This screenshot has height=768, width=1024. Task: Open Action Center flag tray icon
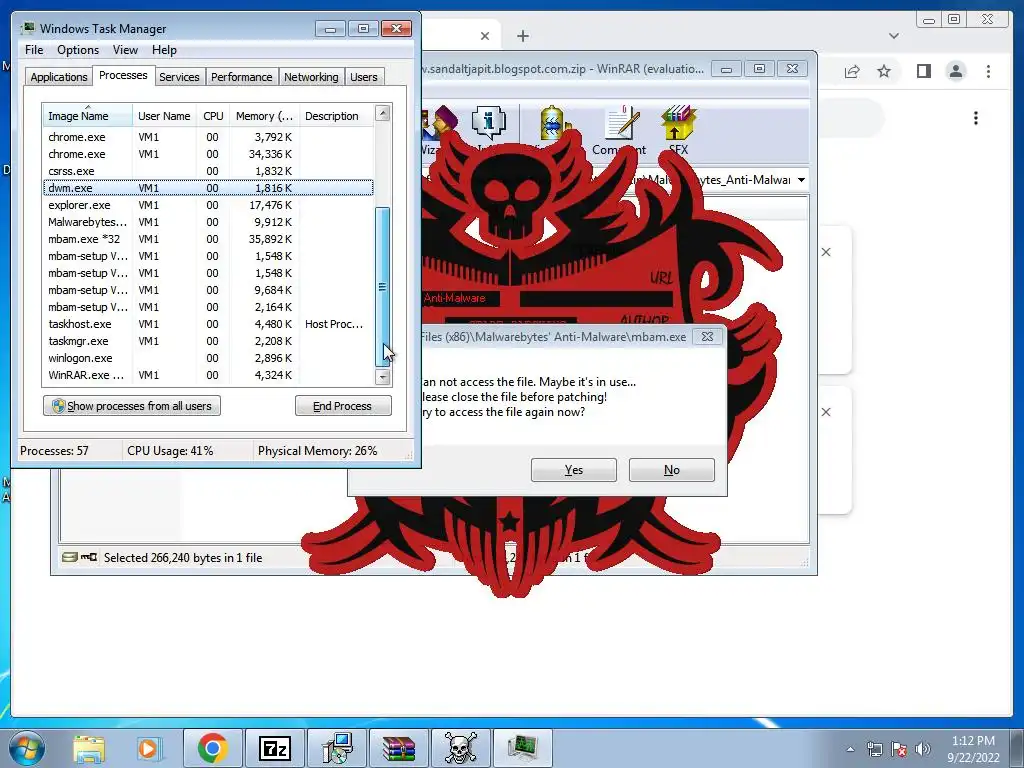(x=899, y=749)
